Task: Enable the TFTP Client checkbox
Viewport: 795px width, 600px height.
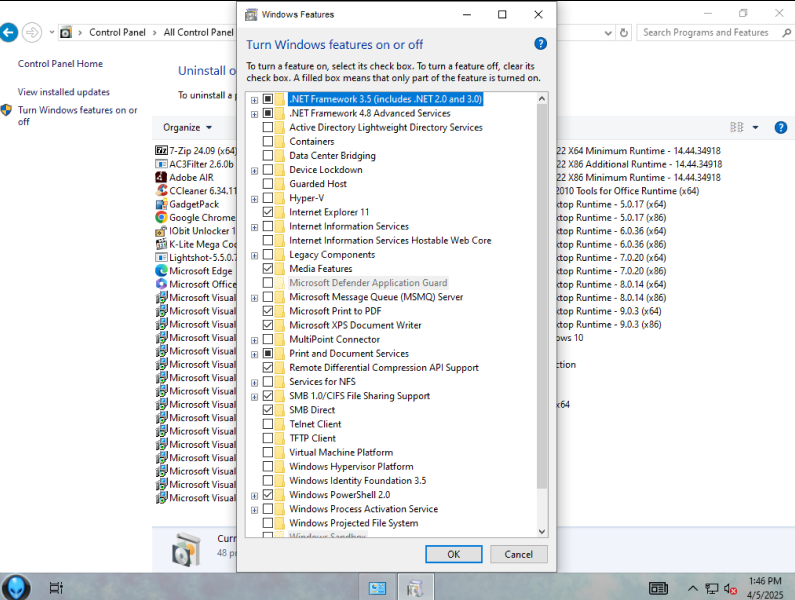Action: [268, 438]
